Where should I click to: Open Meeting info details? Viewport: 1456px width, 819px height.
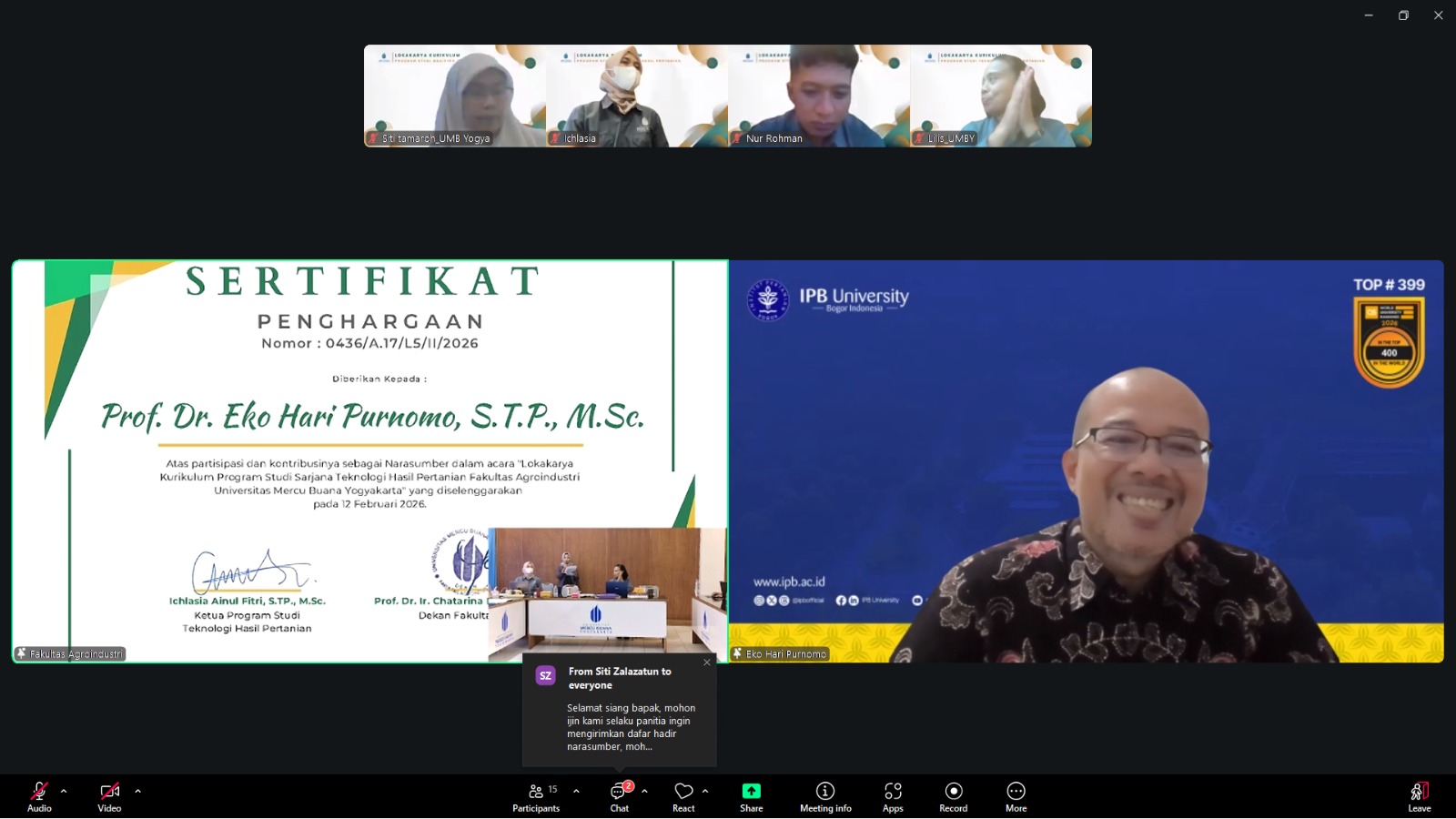point(825,795)
